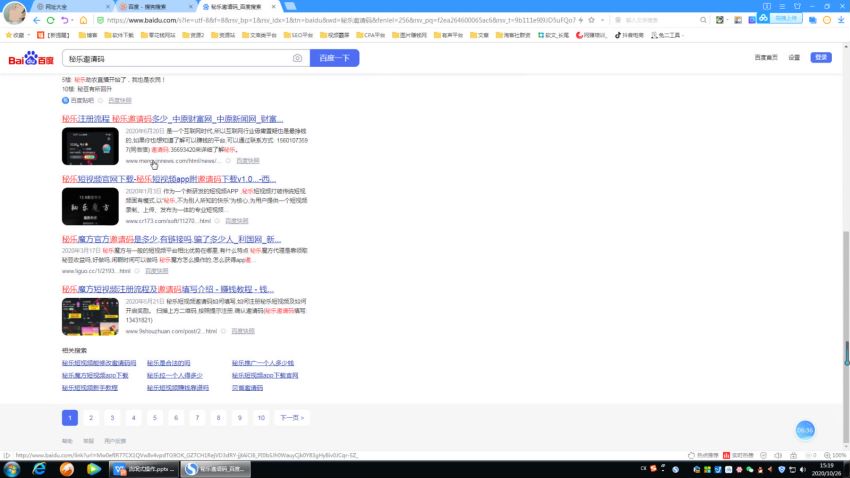Open result 秘乐魔方短视频注册流程 title link
The height and width of the screenshot is (478, 850).
click(x=168, y=289)
